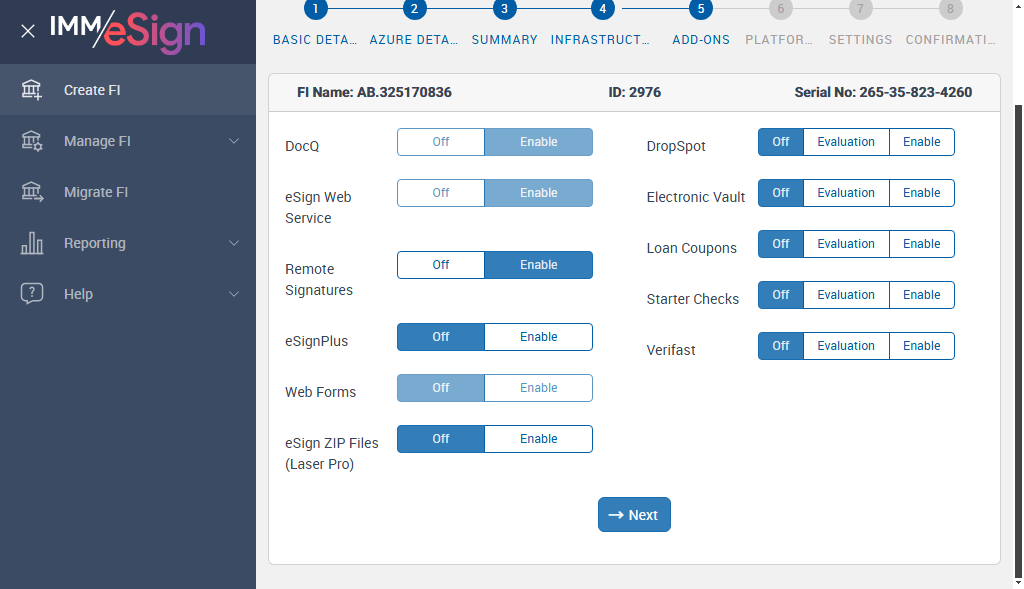Click disabled step 7 circle
The image size is (1024, 589).
(860, 8)
